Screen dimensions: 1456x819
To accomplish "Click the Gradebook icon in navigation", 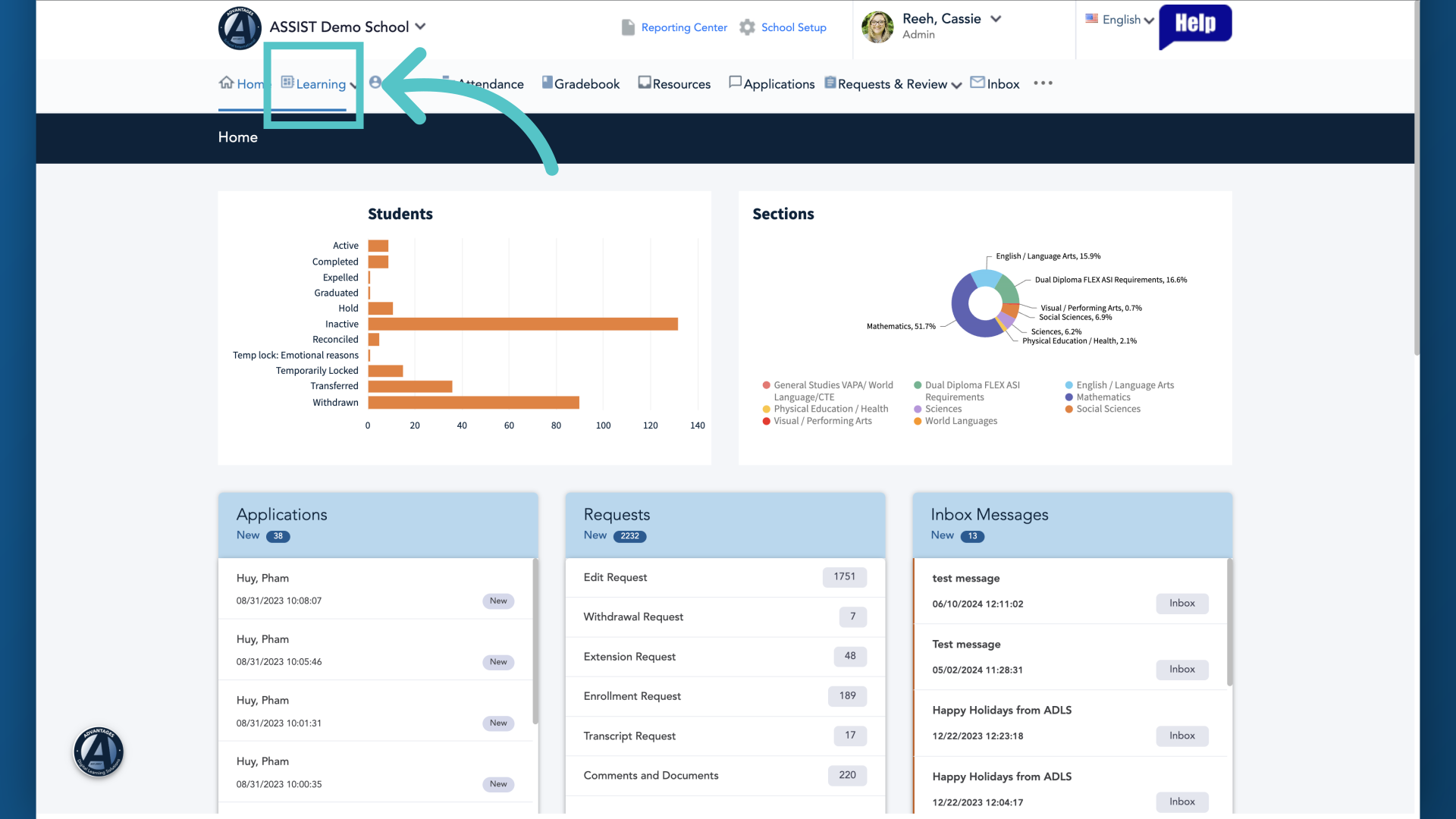I will [547, 83].
